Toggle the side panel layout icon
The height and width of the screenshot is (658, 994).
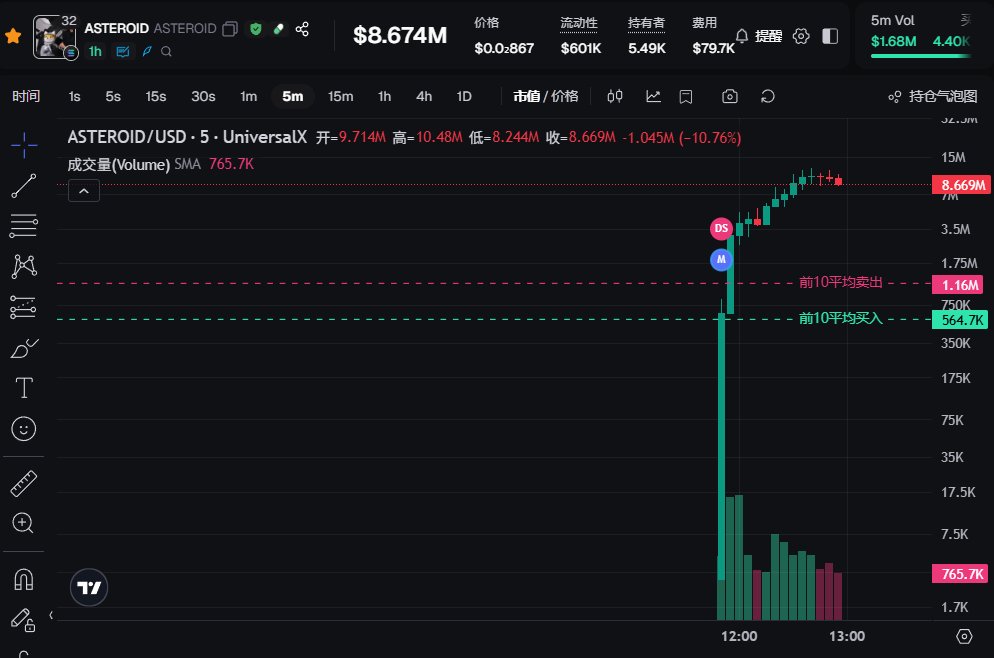point(830,36)
